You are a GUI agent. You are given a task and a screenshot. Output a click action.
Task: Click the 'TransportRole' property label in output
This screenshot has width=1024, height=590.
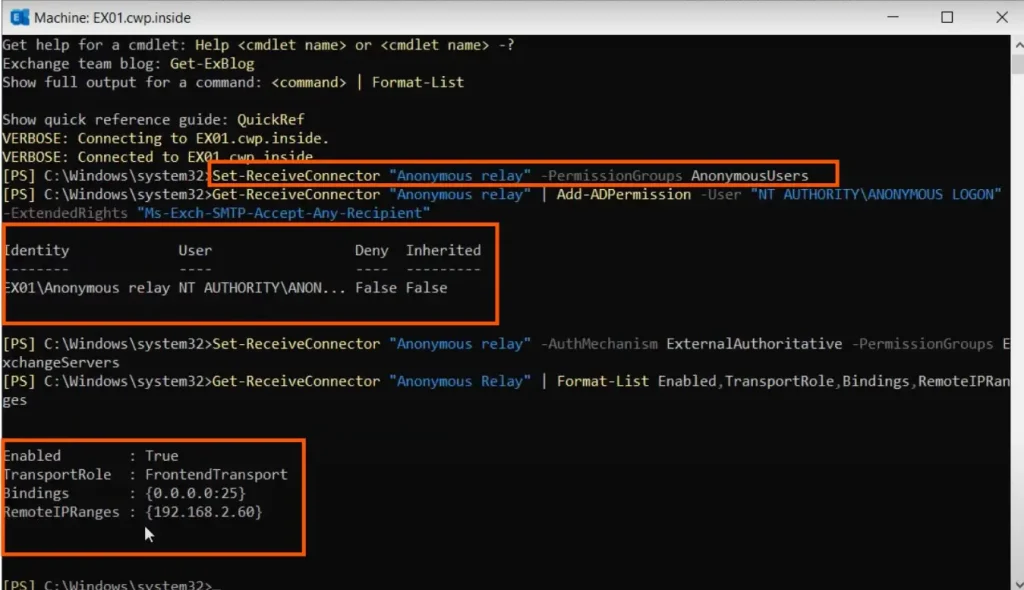[x=57, y=474]
